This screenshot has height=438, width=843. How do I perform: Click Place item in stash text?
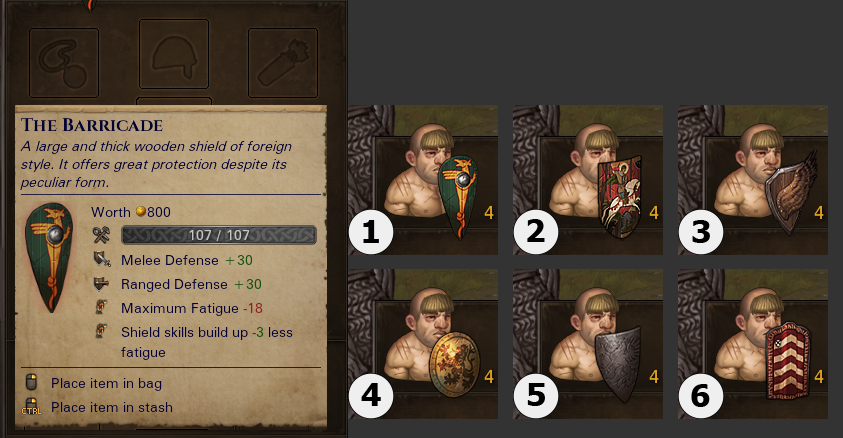click(112, 407)
